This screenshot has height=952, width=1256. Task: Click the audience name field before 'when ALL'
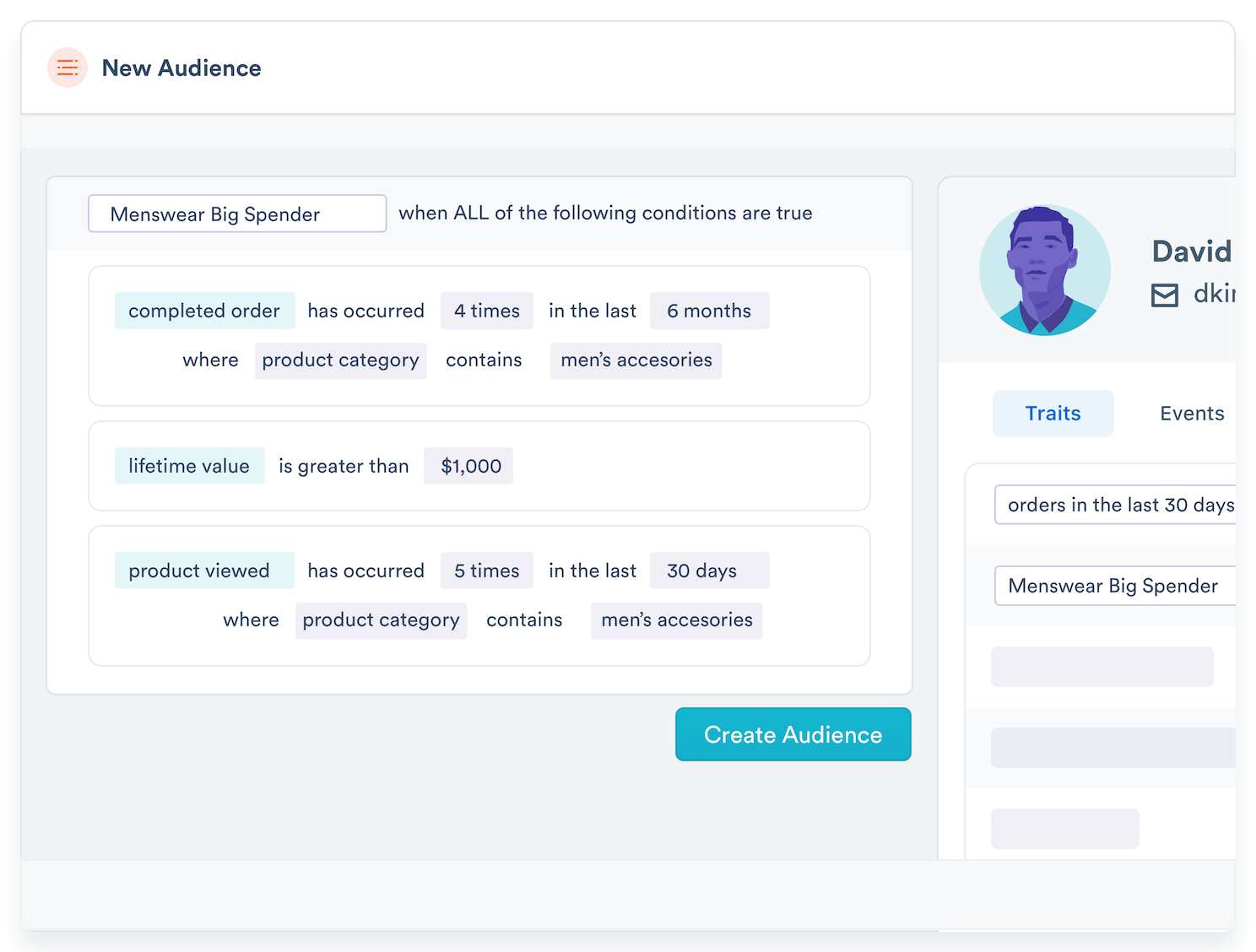coord(237,214)
